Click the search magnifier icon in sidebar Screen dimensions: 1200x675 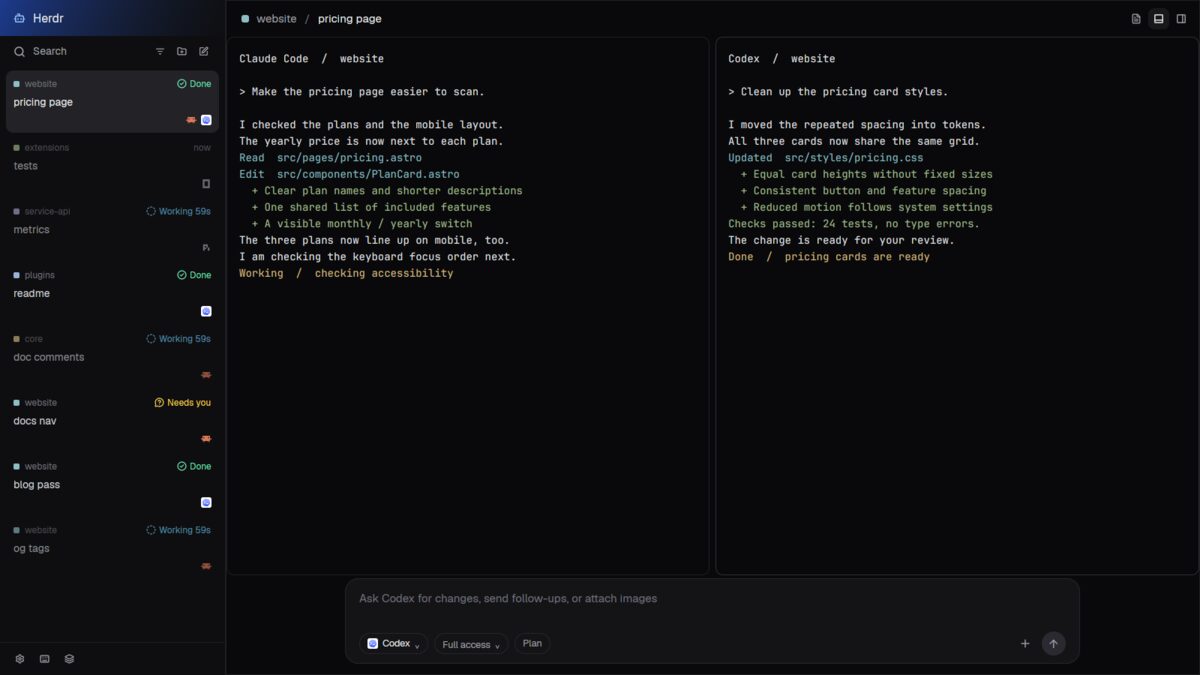point(19,51)
